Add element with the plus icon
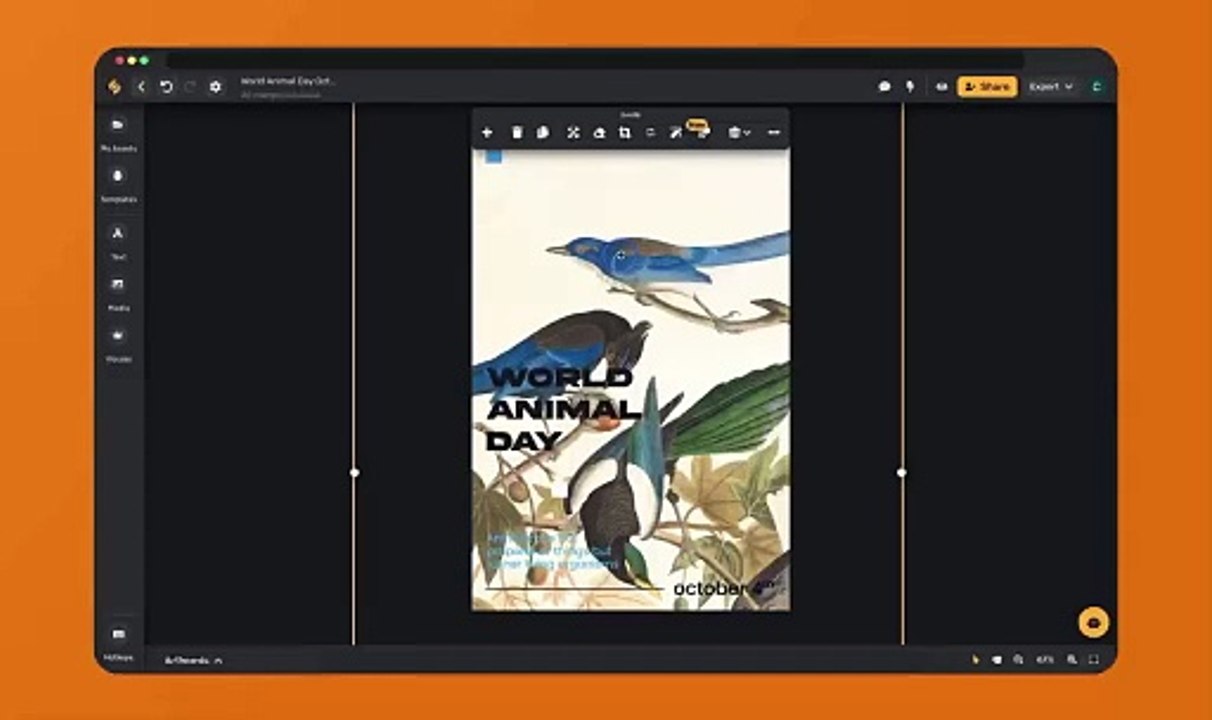 [487, 132]
